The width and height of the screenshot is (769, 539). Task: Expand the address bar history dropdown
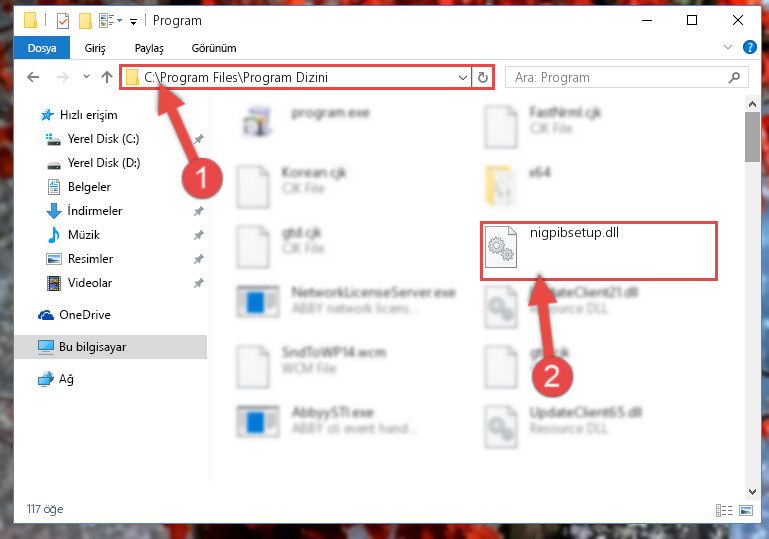click(x=462, y=77)
